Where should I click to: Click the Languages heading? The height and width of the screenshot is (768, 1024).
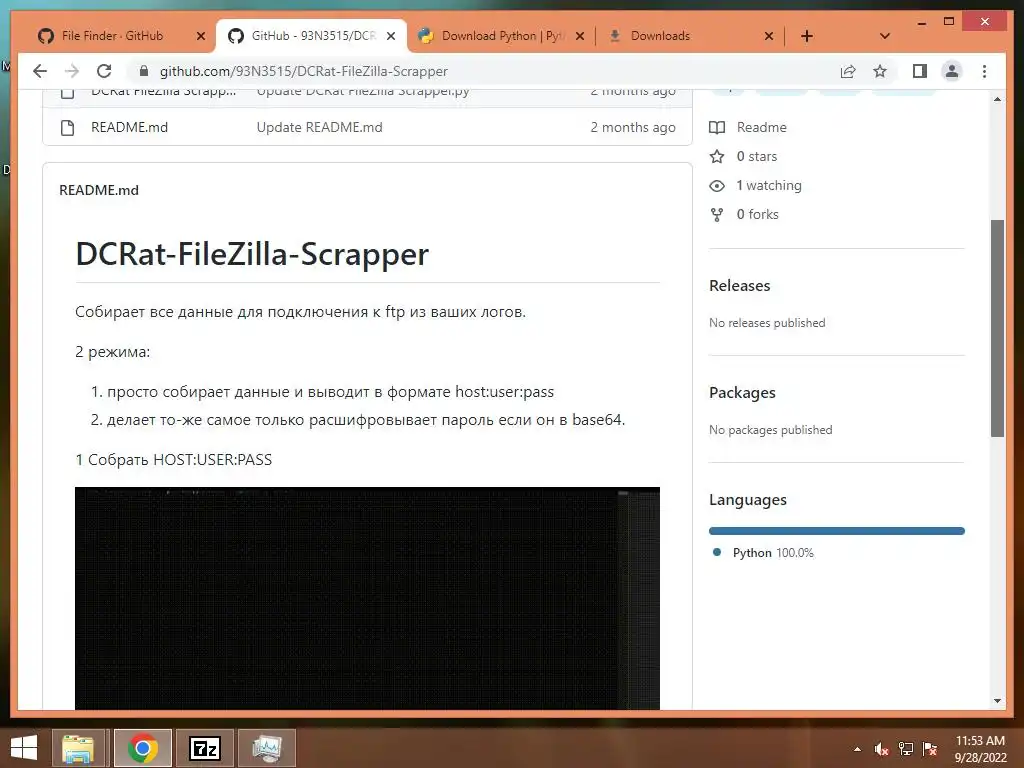748,500
